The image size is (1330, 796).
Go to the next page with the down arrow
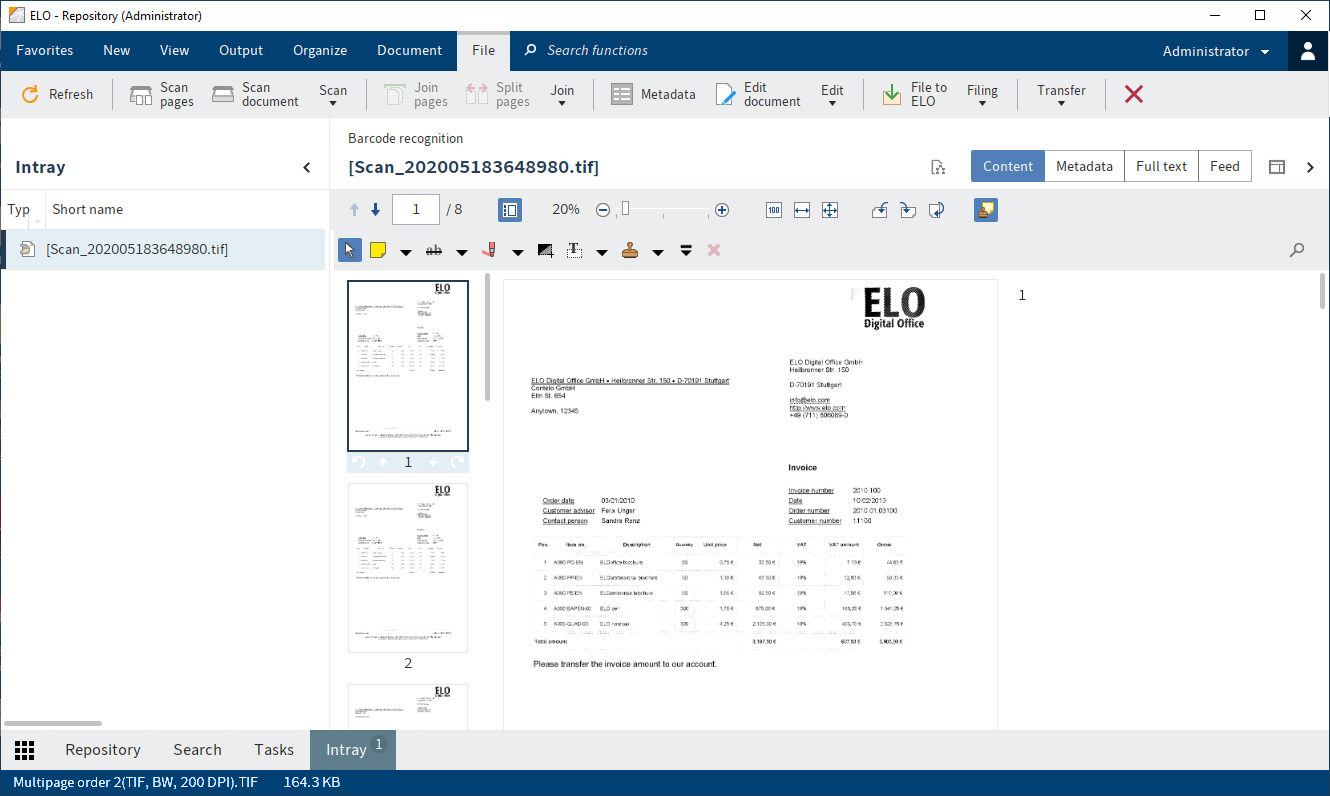pyautogui.click(x=376, y=210)
